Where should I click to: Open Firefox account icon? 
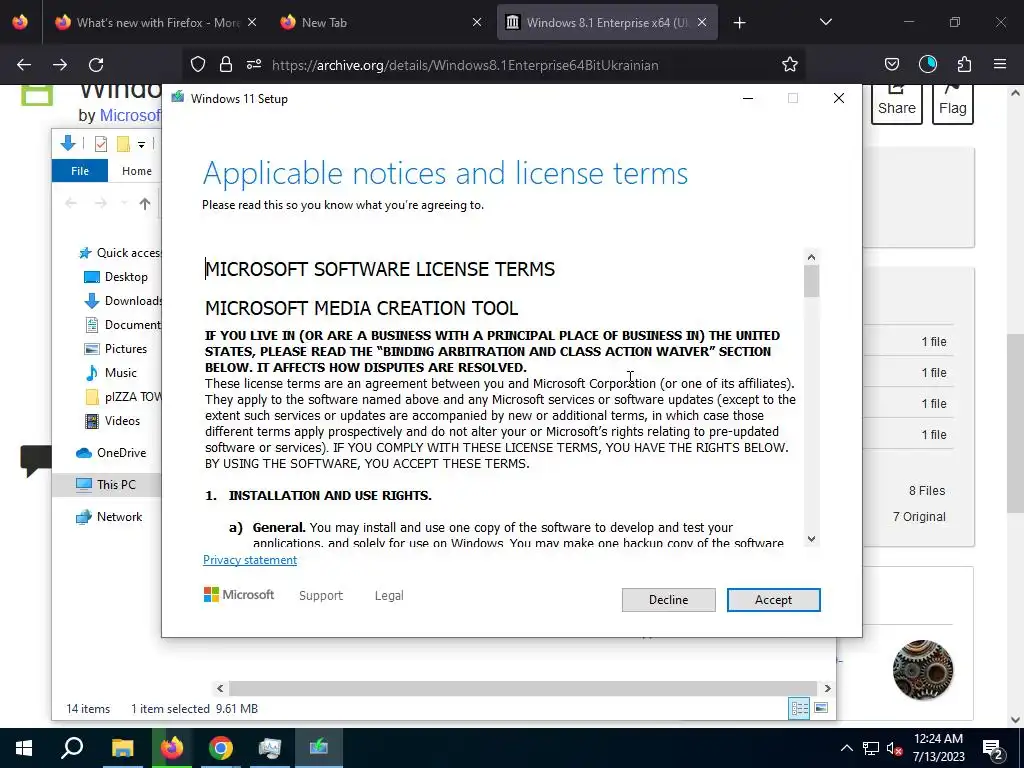click(927, 65)
